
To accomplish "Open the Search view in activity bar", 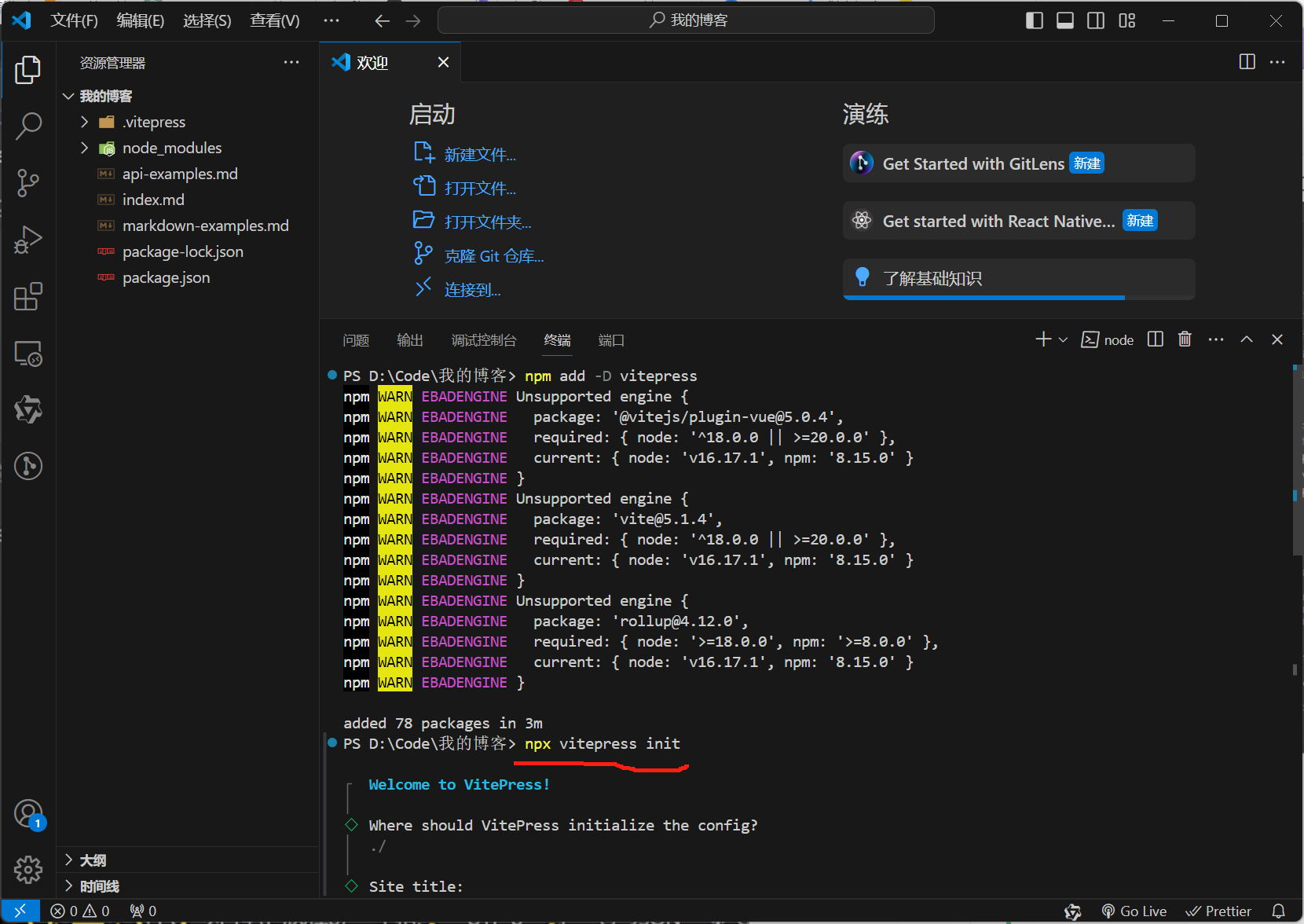I will [28, 126].
